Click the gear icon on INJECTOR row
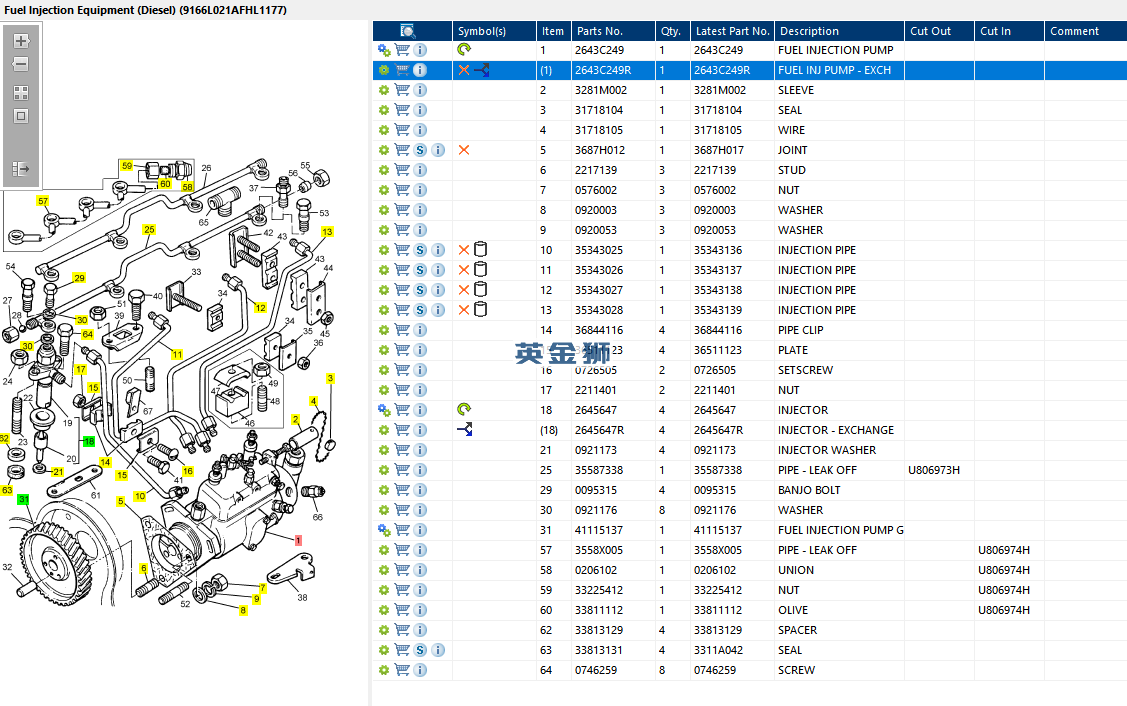Screen dimensions: 1127x706 point(384,410)
